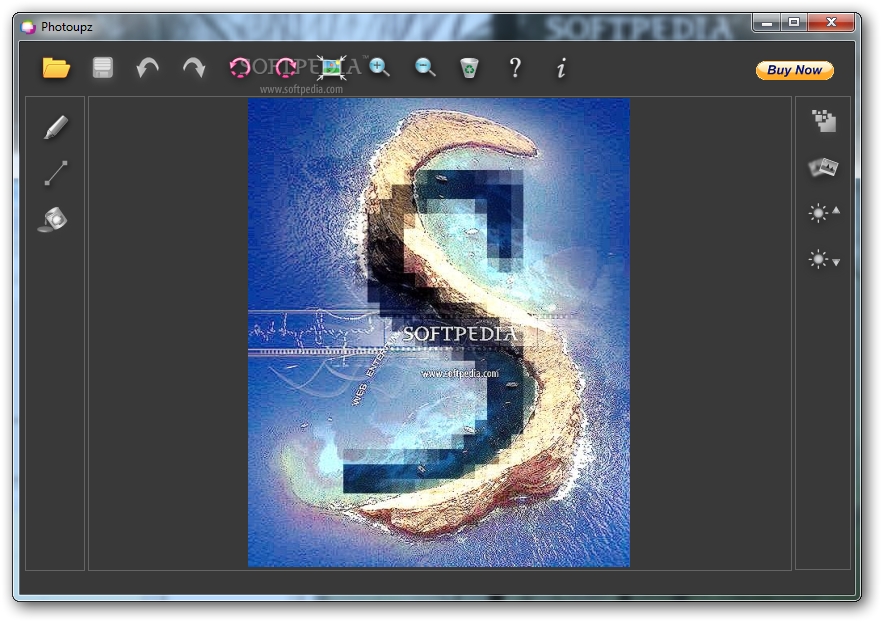Click the Buy Now button
The image size is (882, 622).
coord(794,70)
